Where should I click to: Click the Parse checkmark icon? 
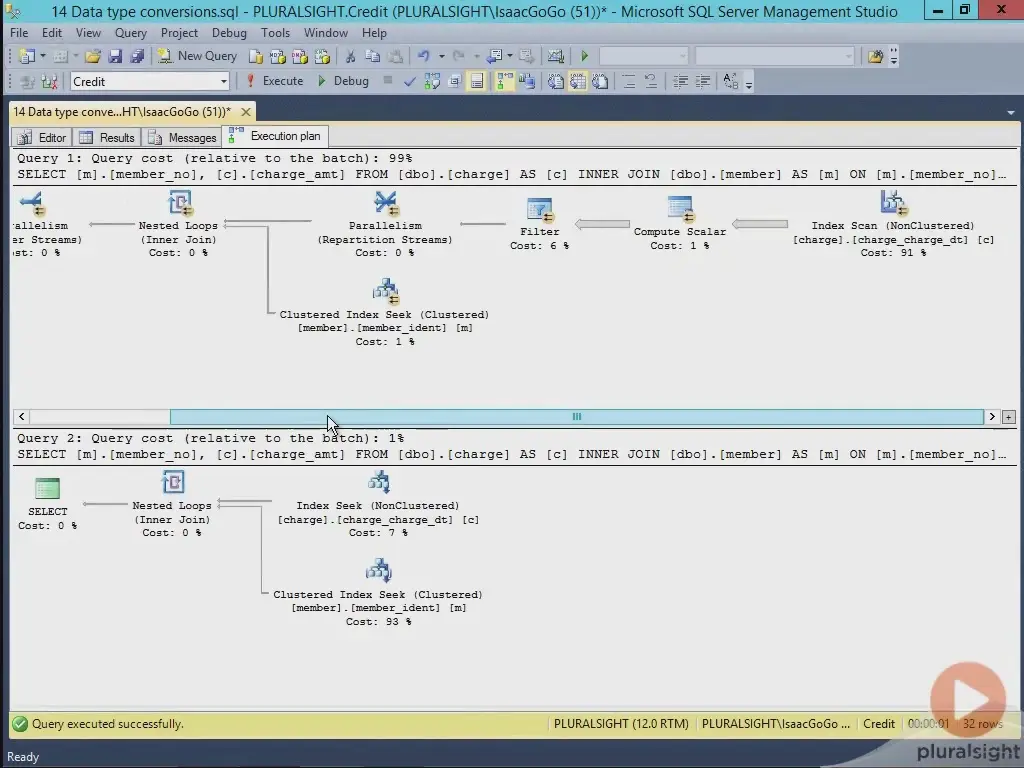pyautogui.click(x=409, y=82)
